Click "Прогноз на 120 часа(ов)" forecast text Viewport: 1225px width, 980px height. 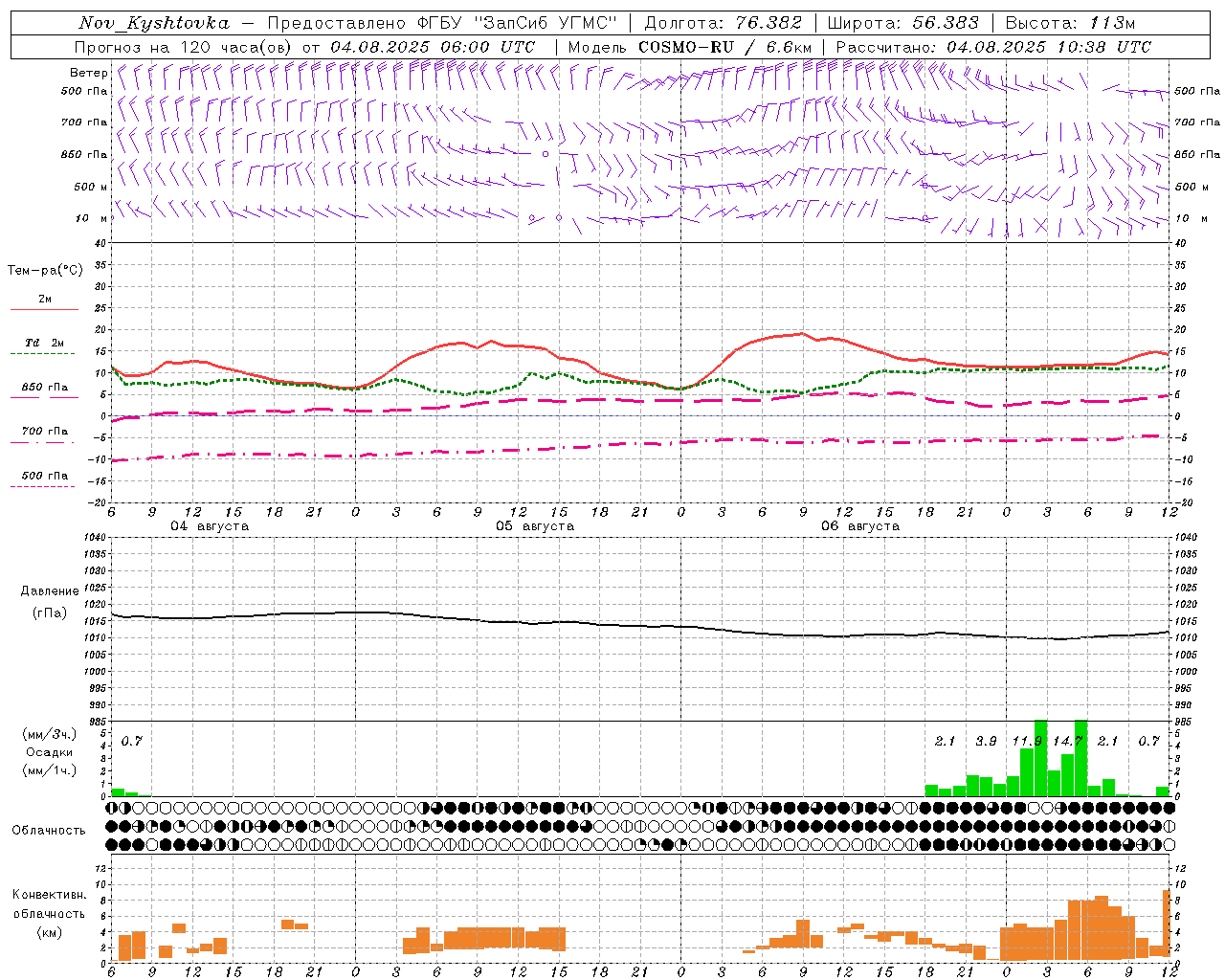coord(185,47)
